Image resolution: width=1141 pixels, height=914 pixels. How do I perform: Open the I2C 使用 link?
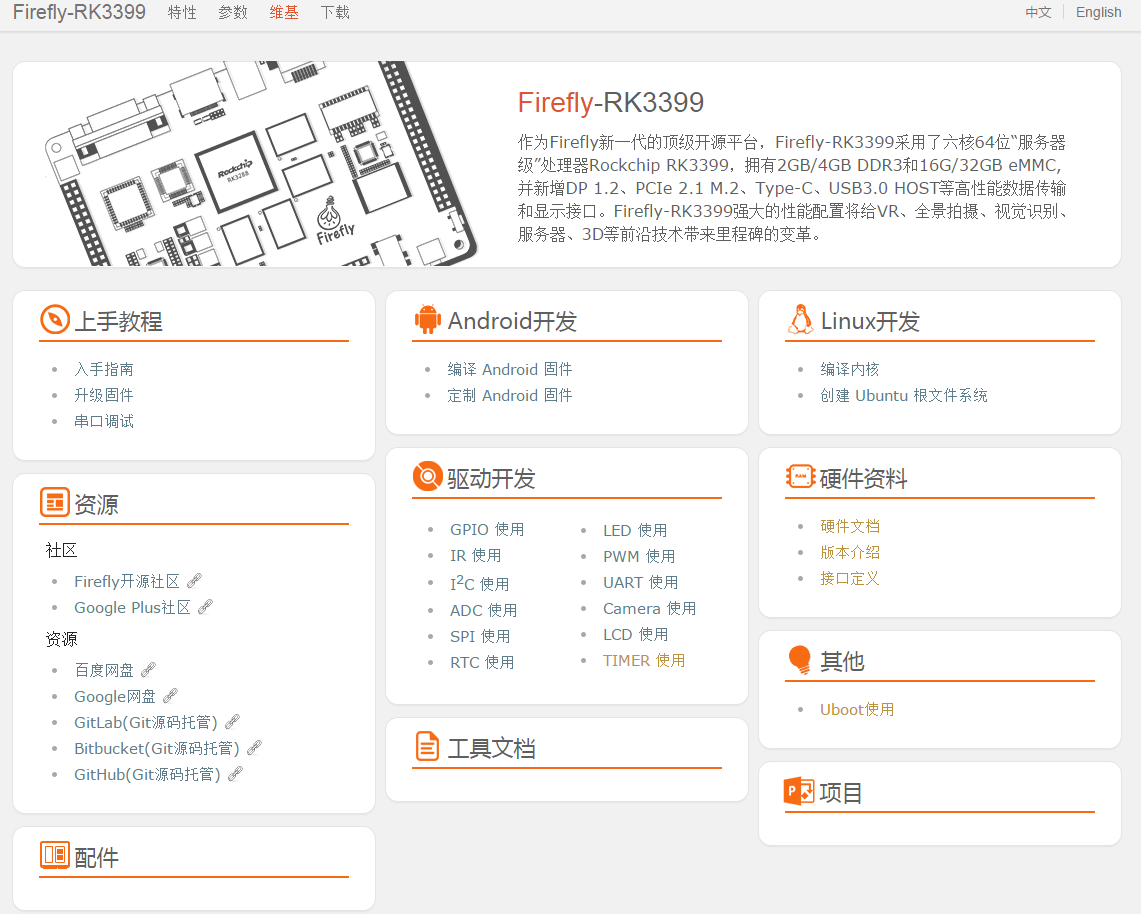[x=480, y=583]
